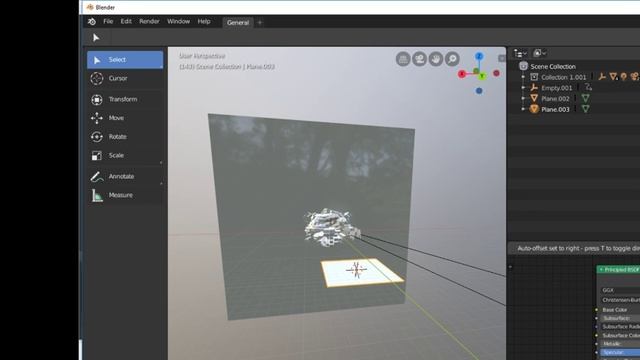Add a workspace with the plus button

coord(260,23)
